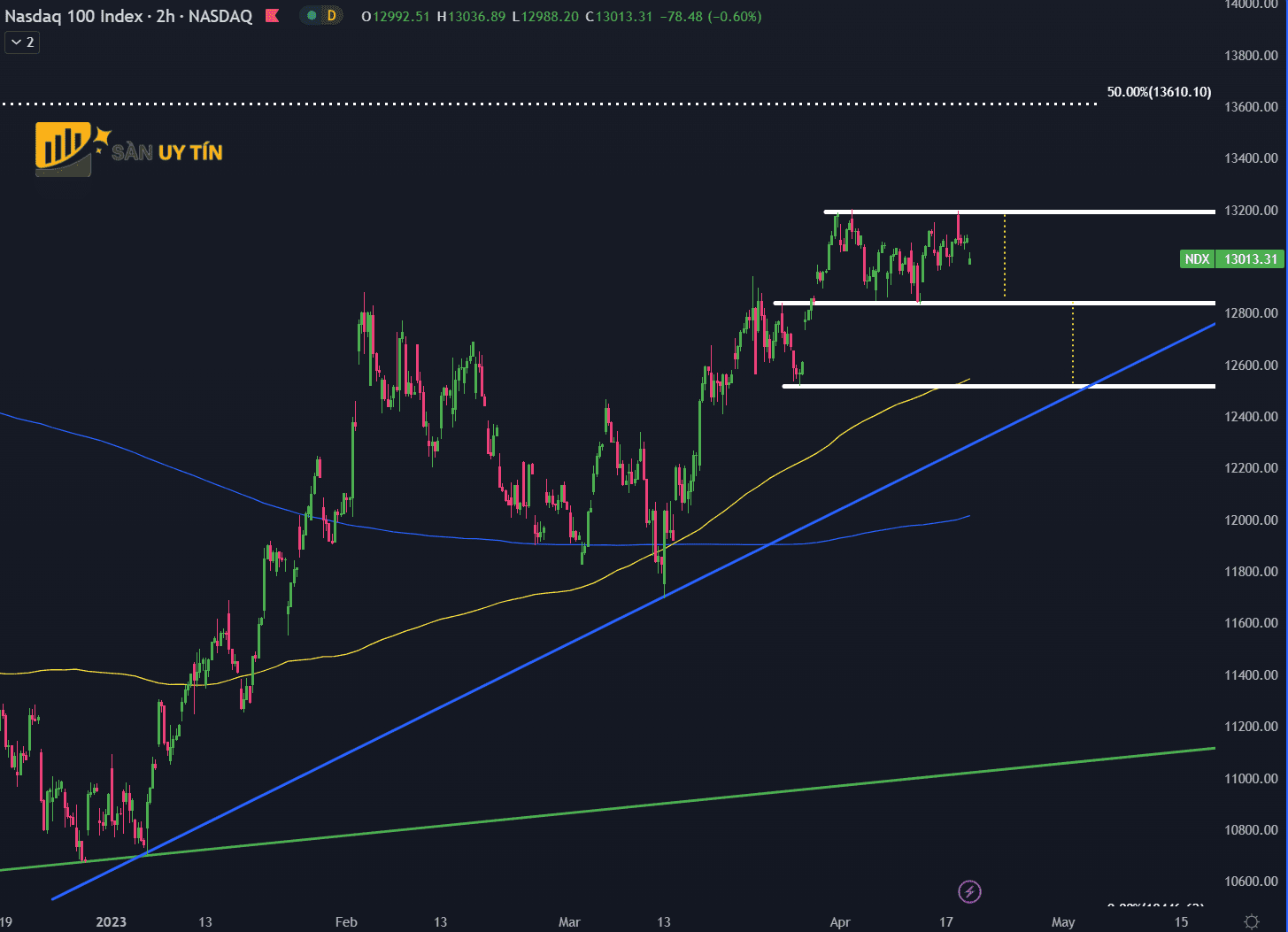The image size is (1288, 932).
Task: Click the pink flag icon beside NASDAQ
Action: (x=273, y=16)
